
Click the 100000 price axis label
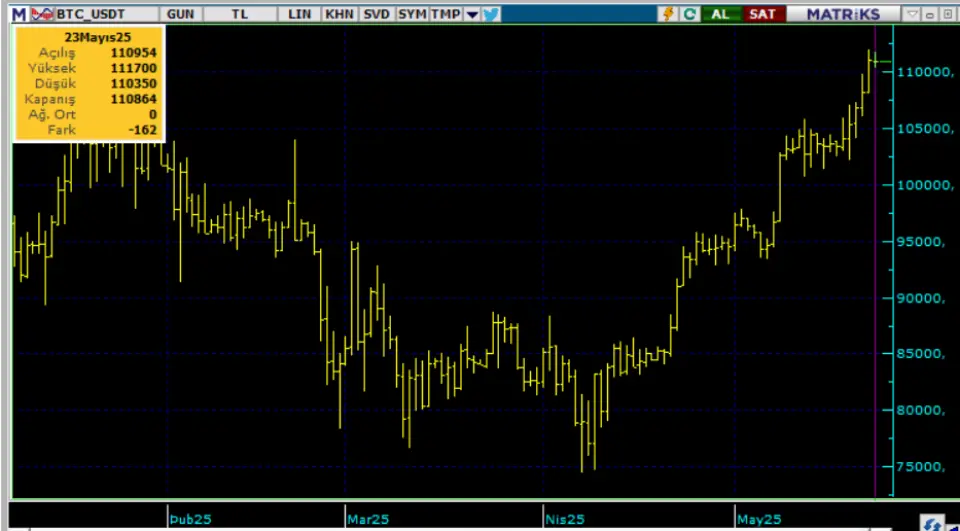pyautogui.click(x=925, y=185)
